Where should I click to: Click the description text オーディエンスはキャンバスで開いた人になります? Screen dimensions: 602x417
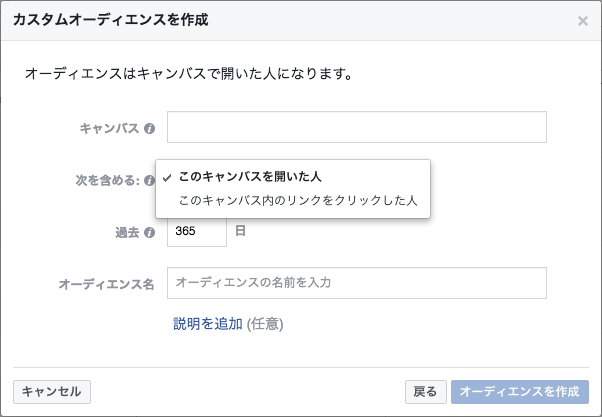coord(189,73)
